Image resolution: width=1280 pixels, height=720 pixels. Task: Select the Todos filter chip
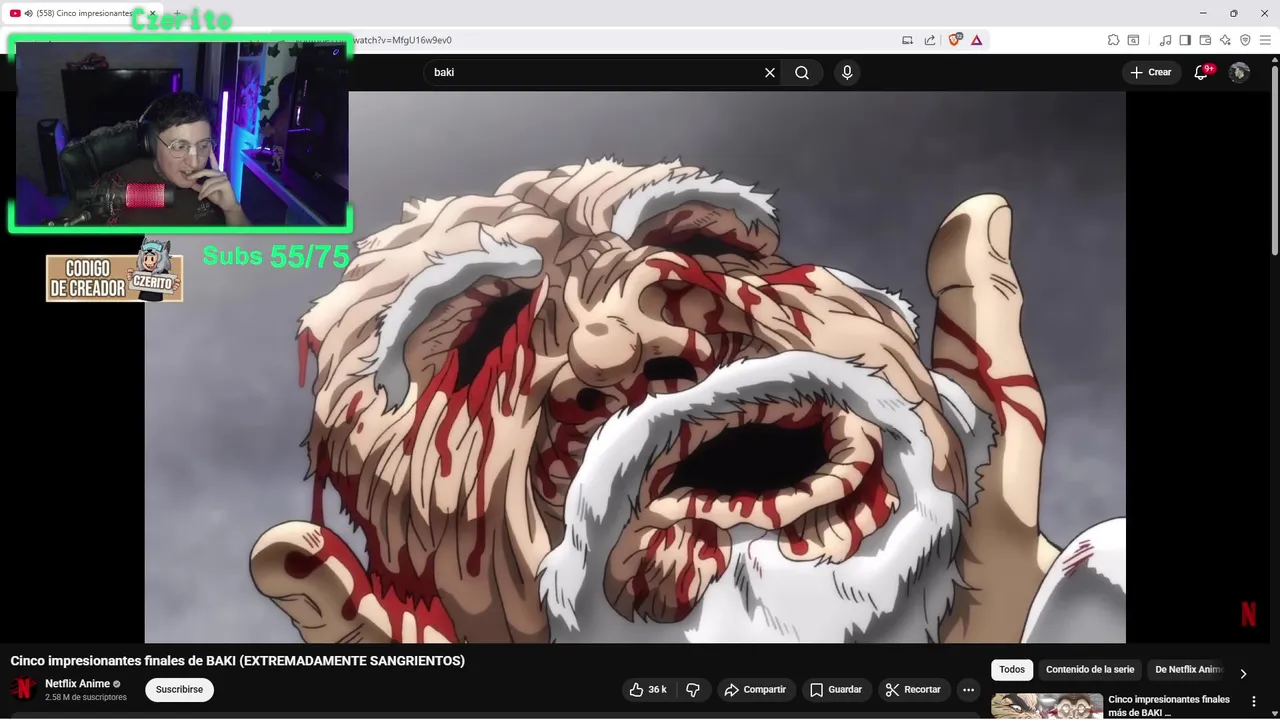[x=1012, y=670]
